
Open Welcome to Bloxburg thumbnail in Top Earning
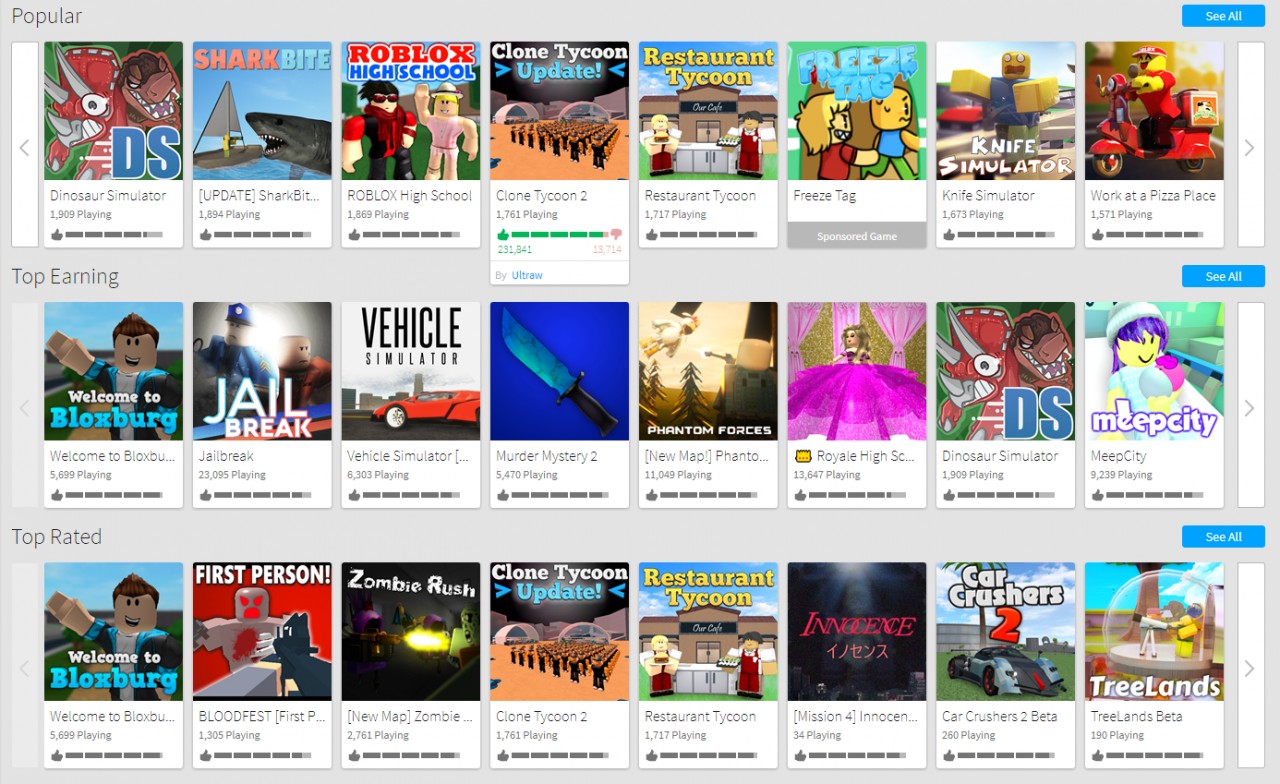click(114, 371)
